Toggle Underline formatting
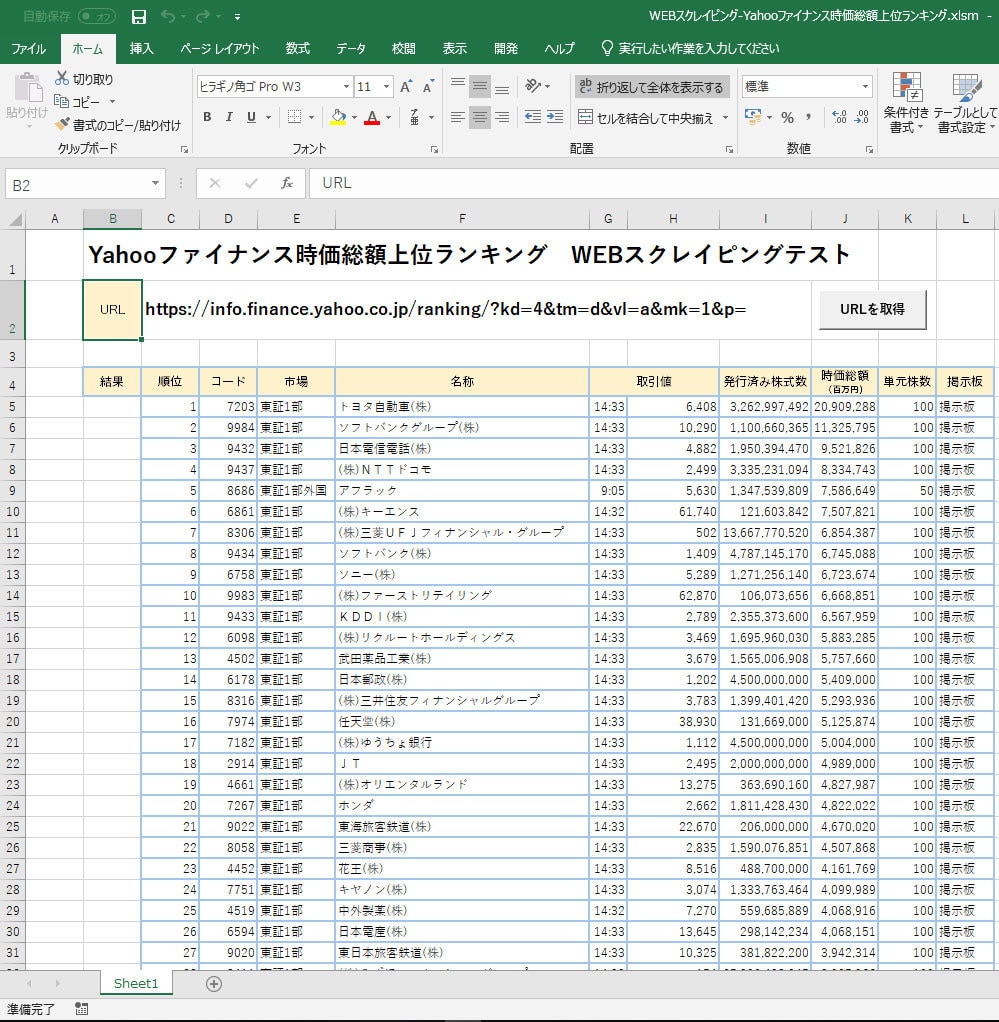This screenshot has width=999, height=1022. point(252,117)
